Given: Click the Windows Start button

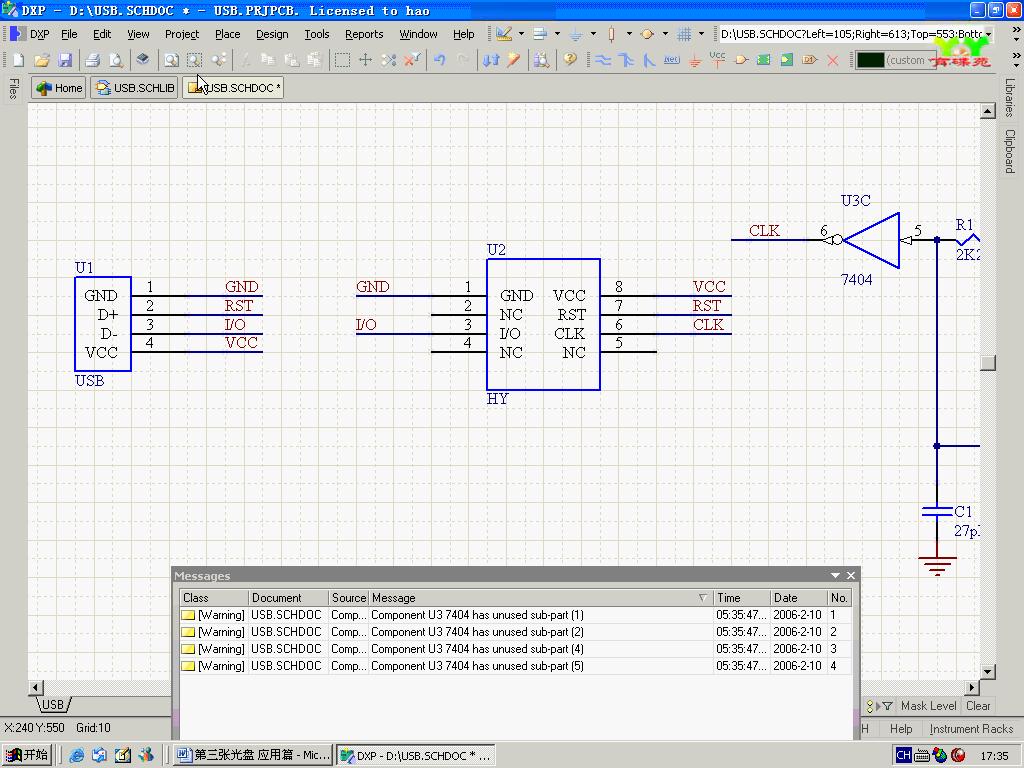Looking at the screenshot, I should tap(27, 755).
